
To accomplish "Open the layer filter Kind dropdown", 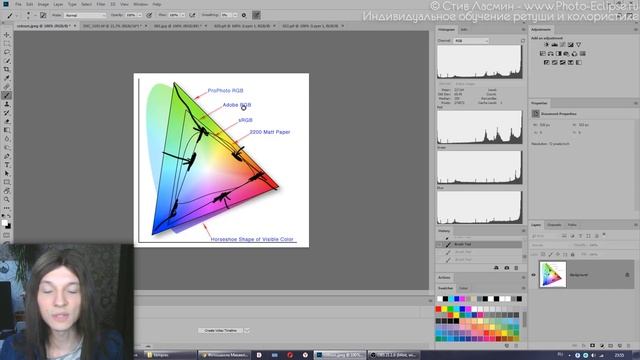I will tap(545, 236).
